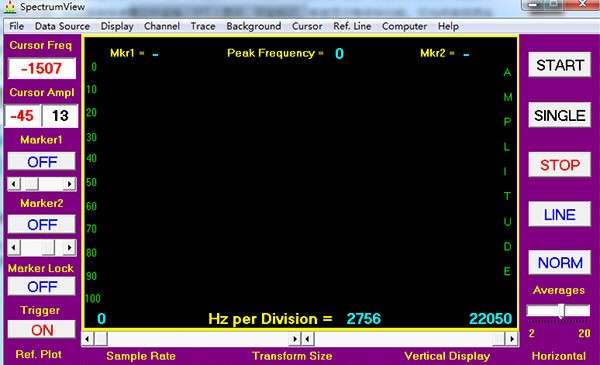Image resolution: width=600 pixels, height=365 pixels.
Task: Click right arrow of Marker2 scrollbar
Action: coord(69,248)
